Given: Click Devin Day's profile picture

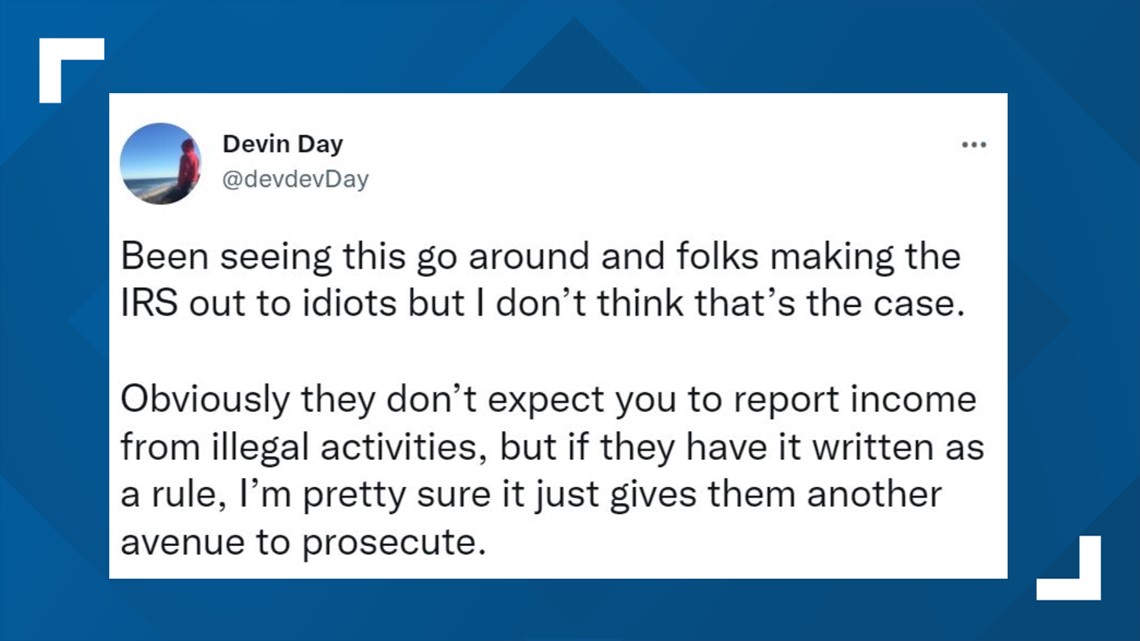Looking at the screenshot, I should 161,164.
